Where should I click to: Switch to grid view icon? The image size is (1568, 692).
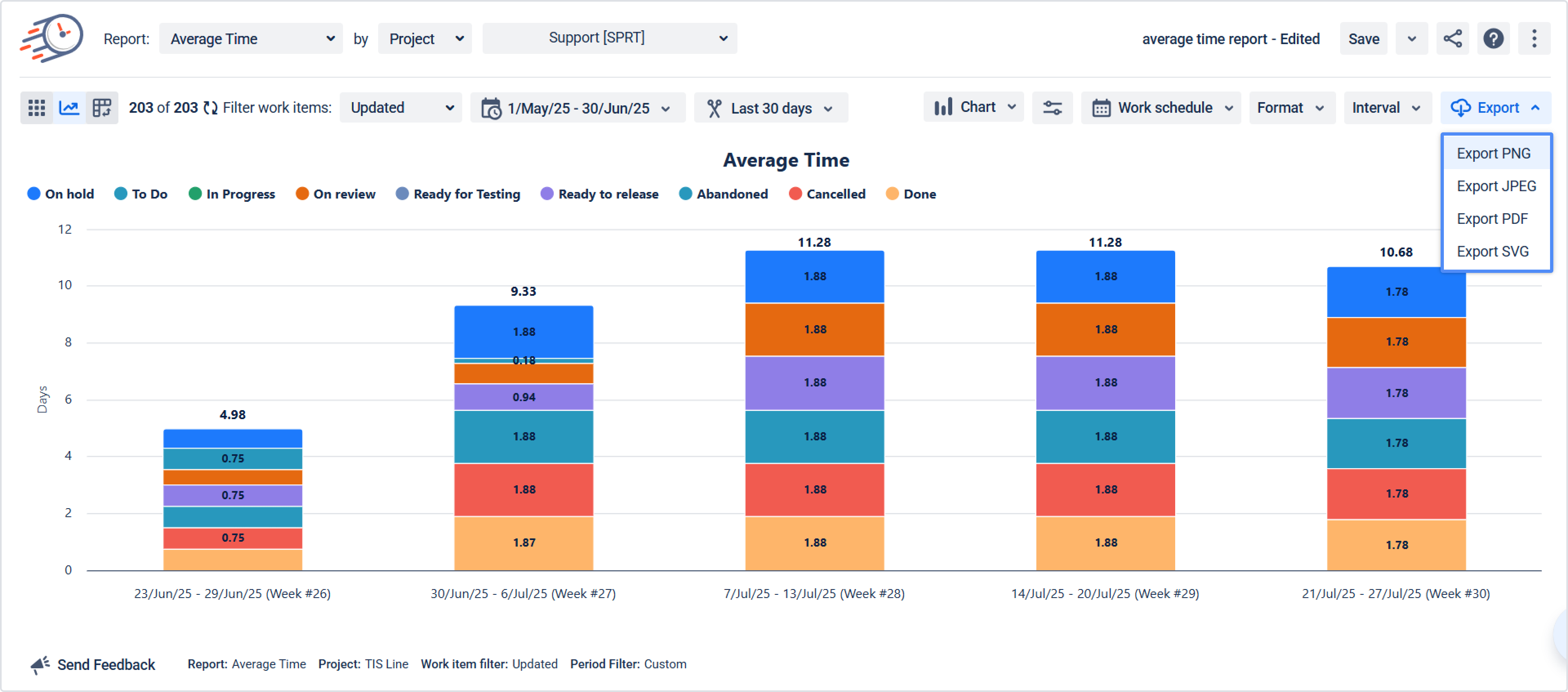coord(36,108)
